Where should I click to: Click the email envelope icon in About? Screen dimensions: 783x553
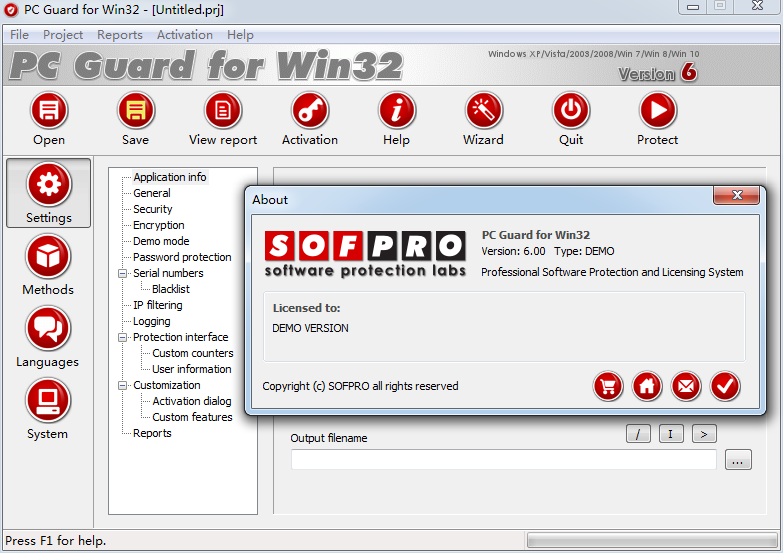pos(686,386)
